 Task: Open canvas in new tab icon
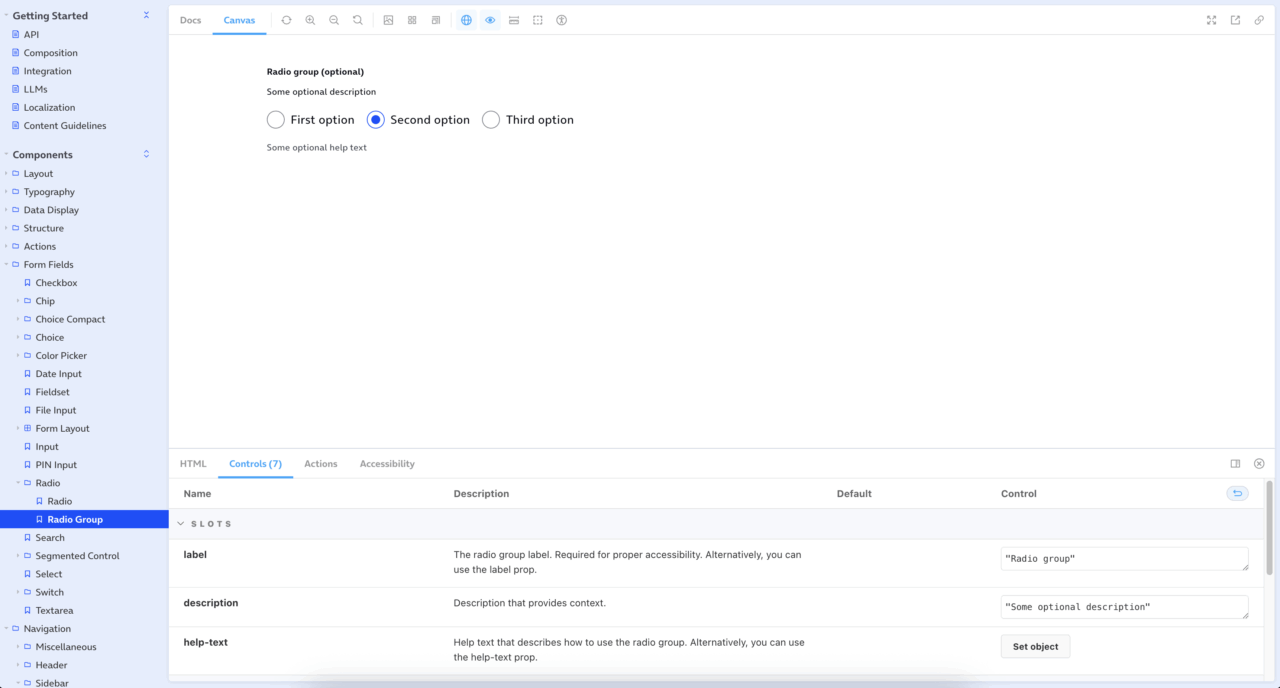point(1235,20)
